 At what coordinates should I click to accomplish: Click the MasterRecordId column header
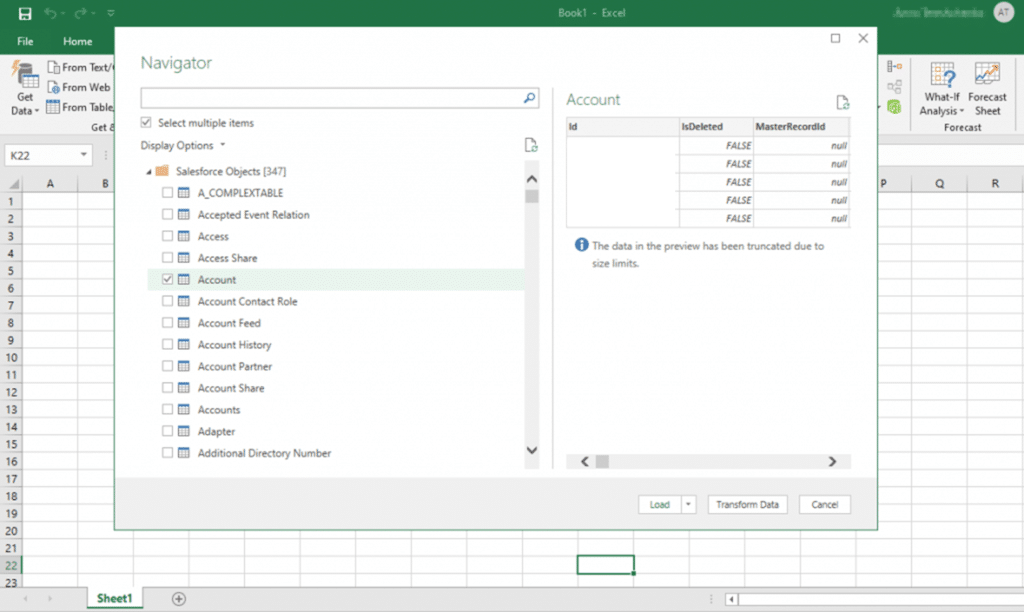coord(801,127)
